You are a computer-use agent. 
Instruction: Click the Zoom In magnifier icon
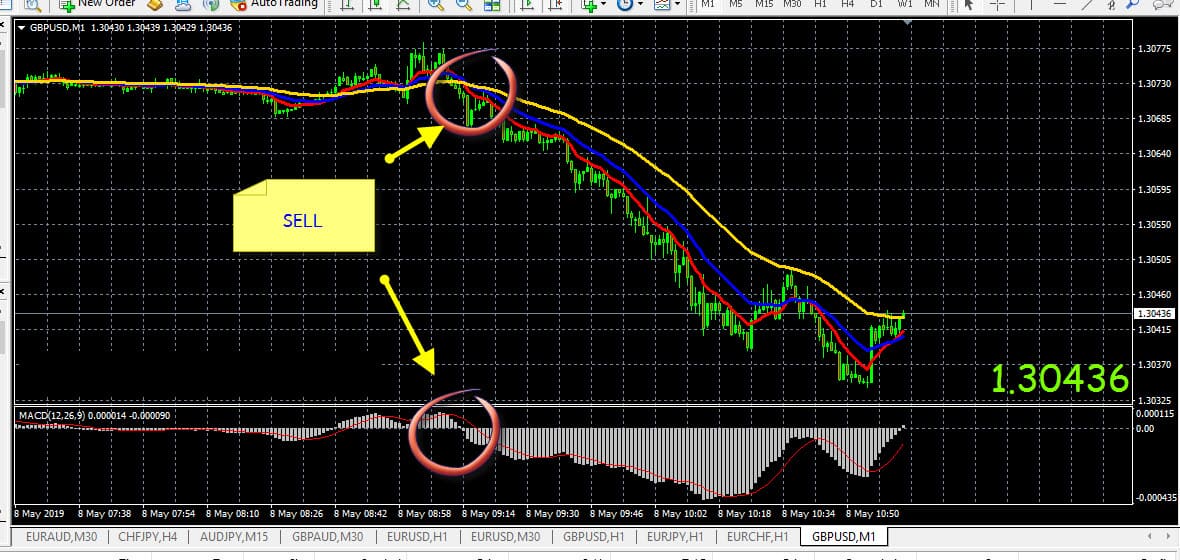tap(437, 5)
